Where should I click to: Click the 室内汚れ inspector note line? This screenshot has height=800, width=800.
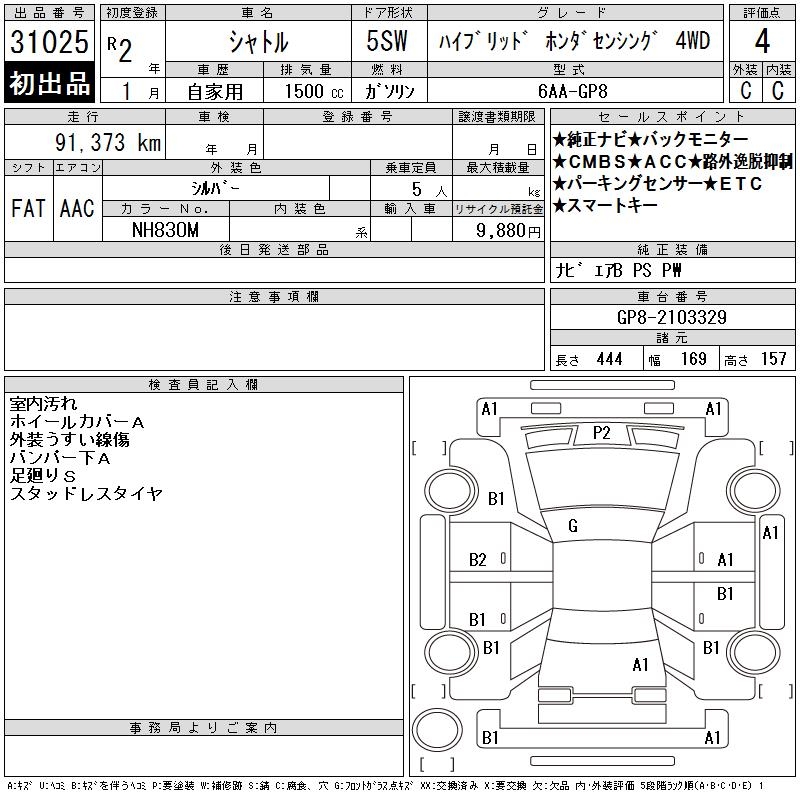point(43,404)
